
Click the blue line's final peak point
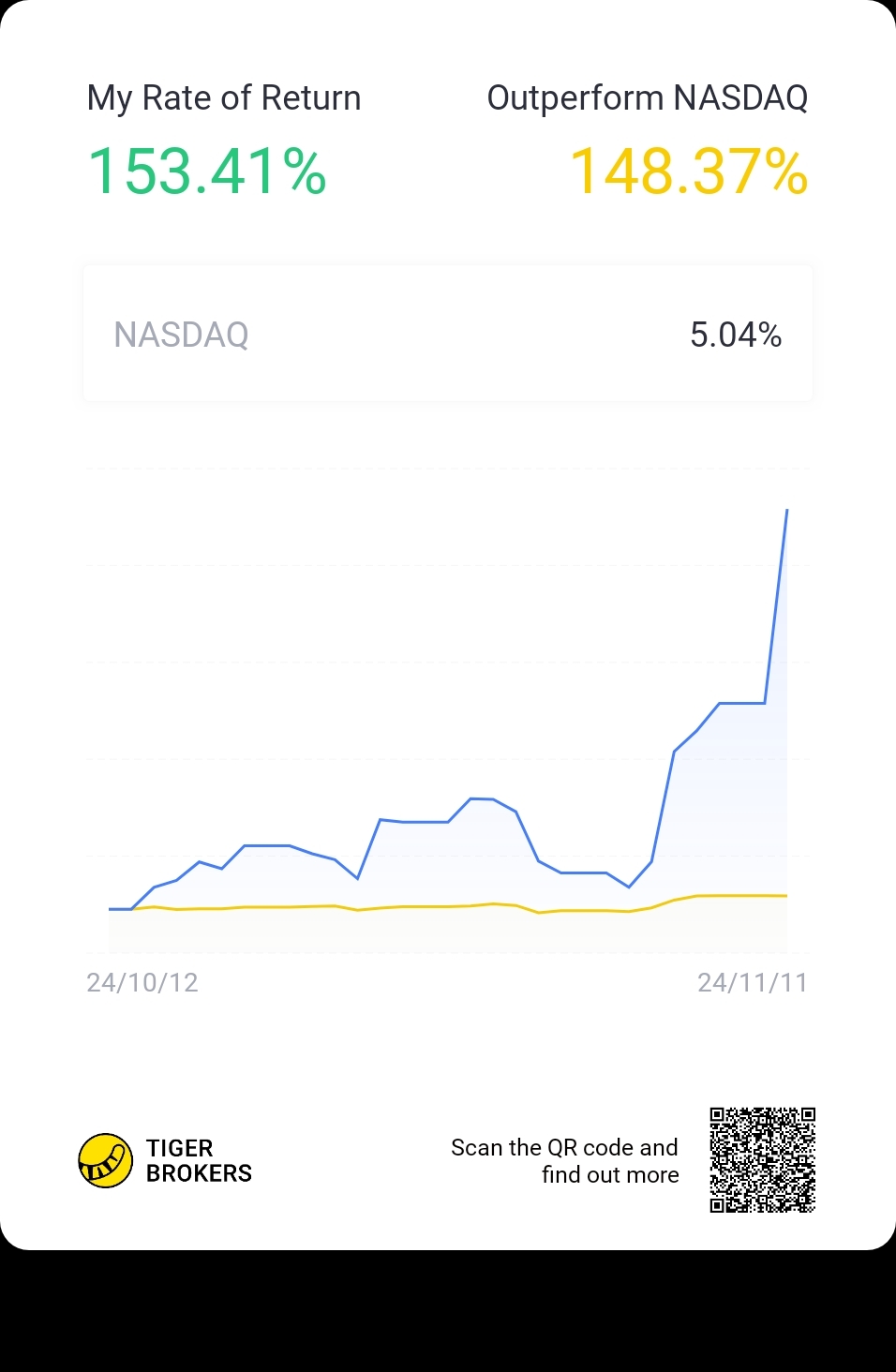tap(786, 511)
